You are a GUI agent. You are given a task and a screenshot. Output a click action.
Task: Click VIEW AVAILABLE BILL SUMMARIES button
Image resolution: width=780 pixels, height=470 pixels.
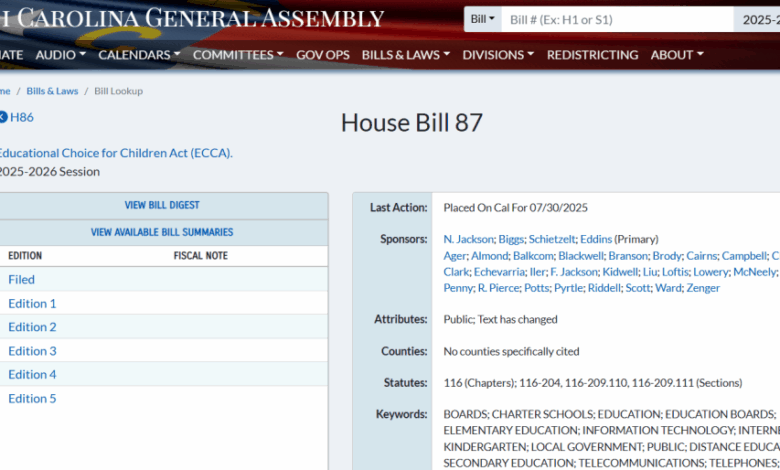(162, 232)
